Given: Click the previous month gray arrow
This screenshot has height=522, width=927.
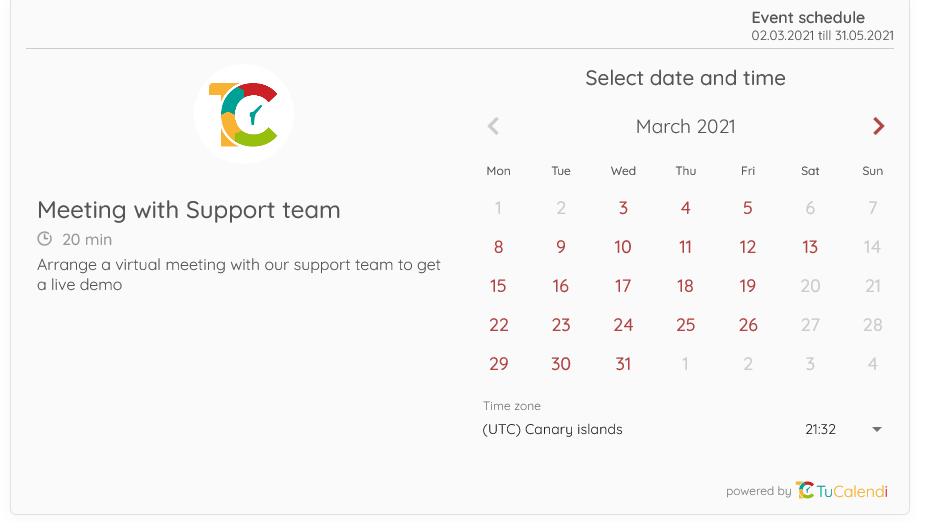Looking at the screenshot, I should pyautogui.click(x=493, y=126).
